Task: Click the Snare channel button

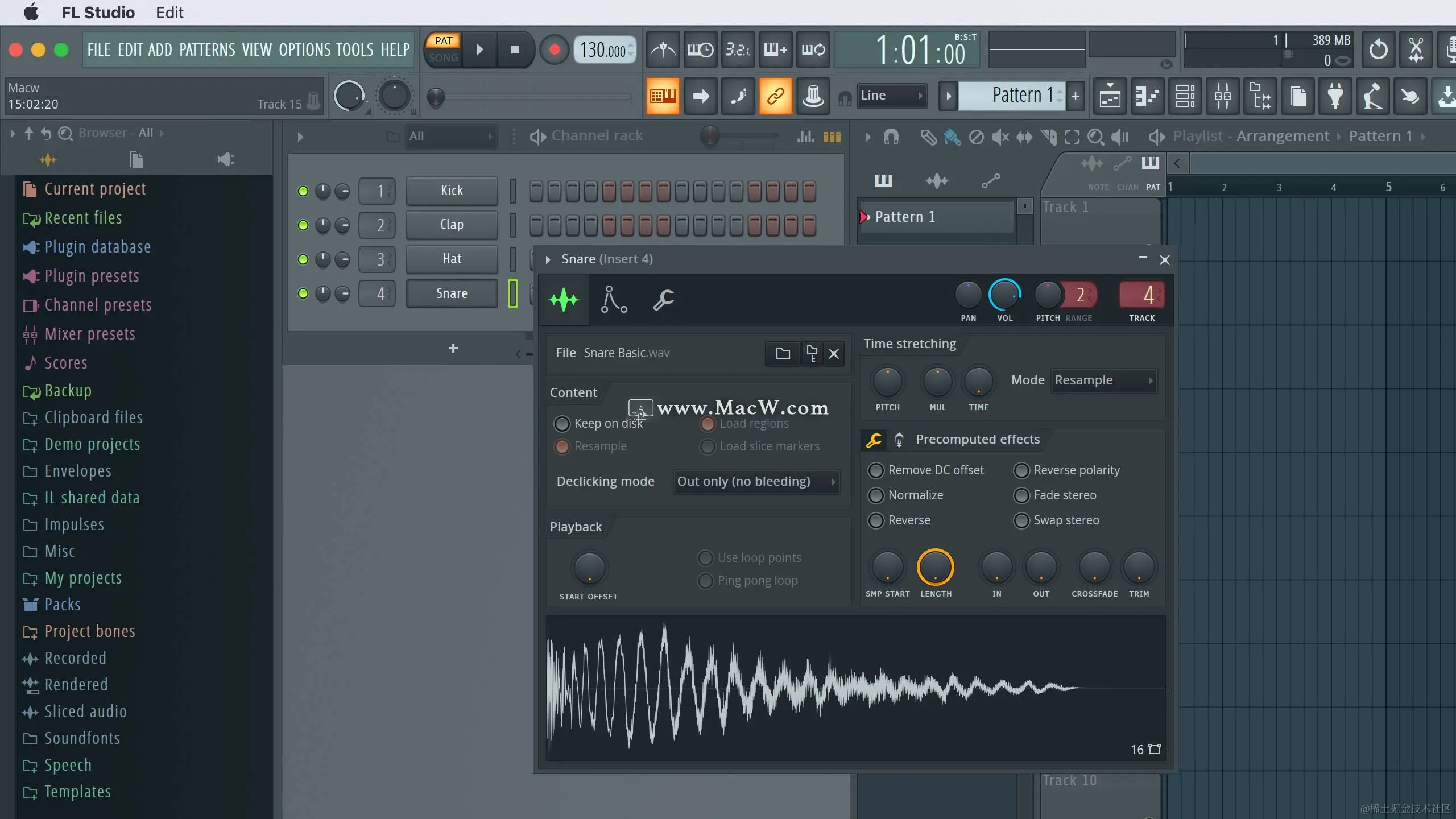Action: (452, 293)
